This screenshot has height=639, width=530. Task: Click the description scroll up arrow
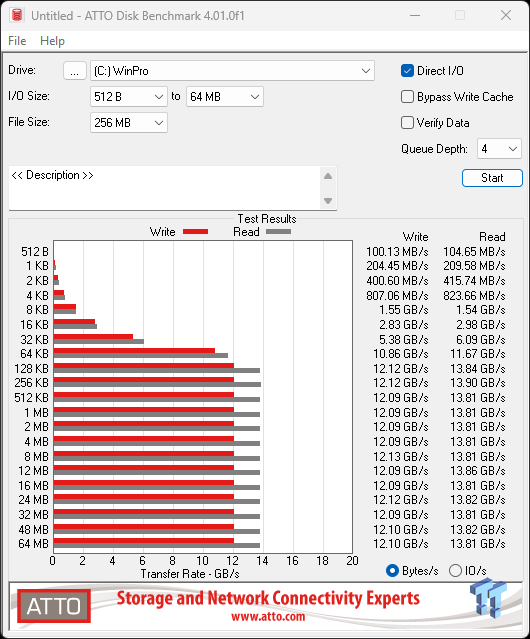(328, 176)
